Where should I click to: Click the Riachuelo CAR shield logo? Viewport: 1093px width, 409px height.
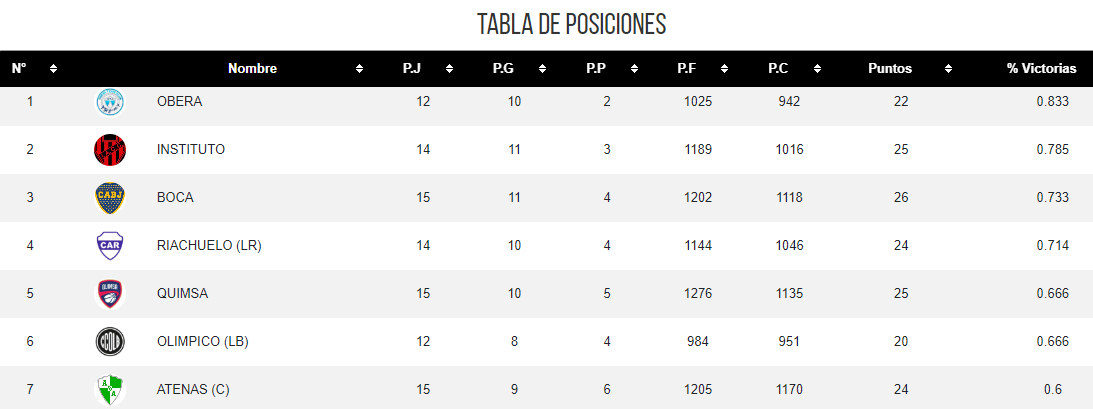[x=109, y=246]
